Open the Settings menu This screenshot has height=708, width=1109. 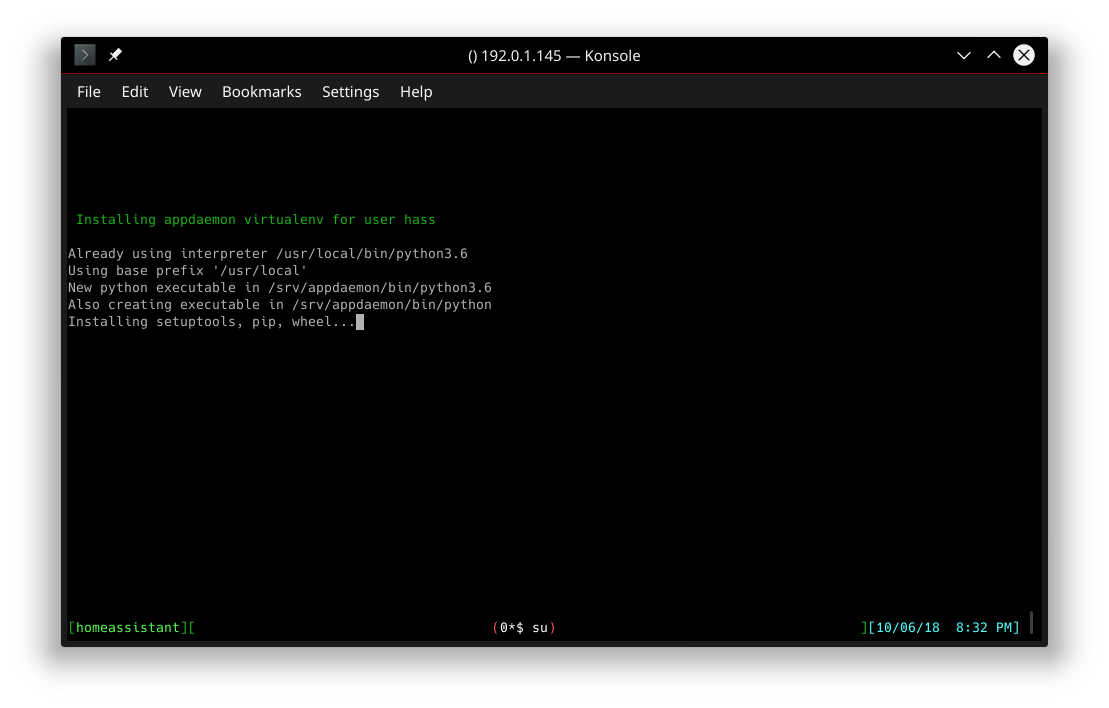click(x=350, y=92)
